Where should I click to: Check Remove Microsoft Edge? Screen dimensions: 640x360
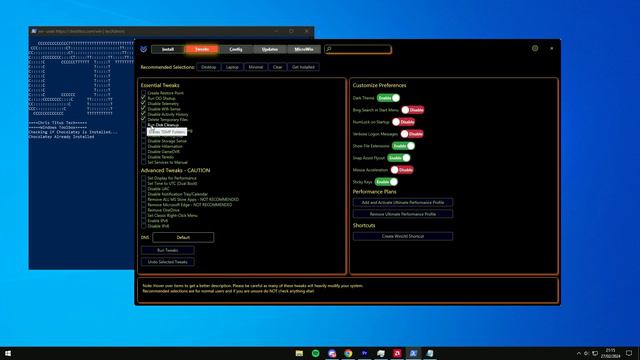click(x=143, y=205)
